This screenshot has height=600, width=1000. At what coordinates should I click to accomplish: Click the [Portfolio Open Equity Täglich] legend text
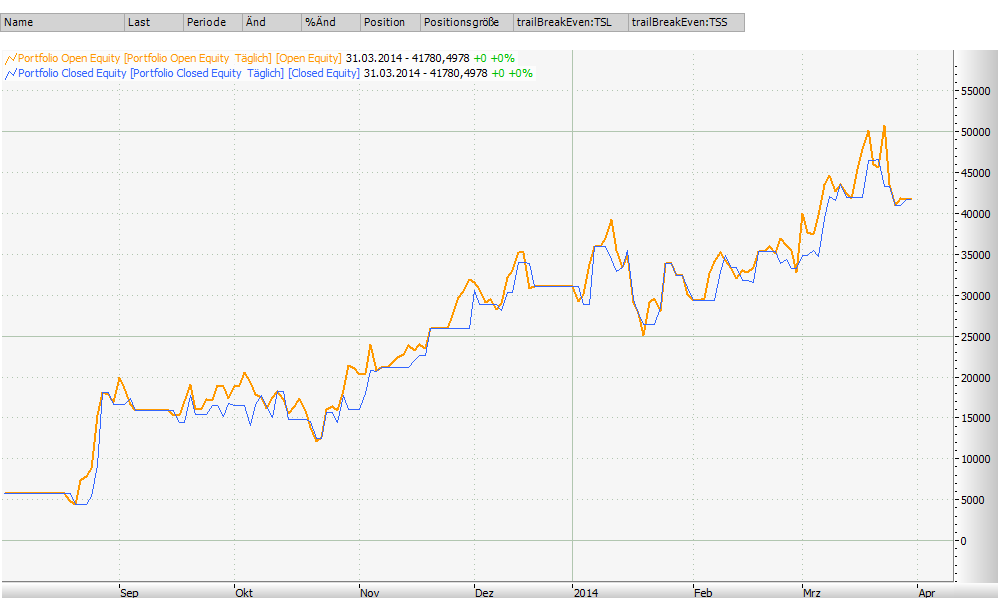[x=198, y=59]
